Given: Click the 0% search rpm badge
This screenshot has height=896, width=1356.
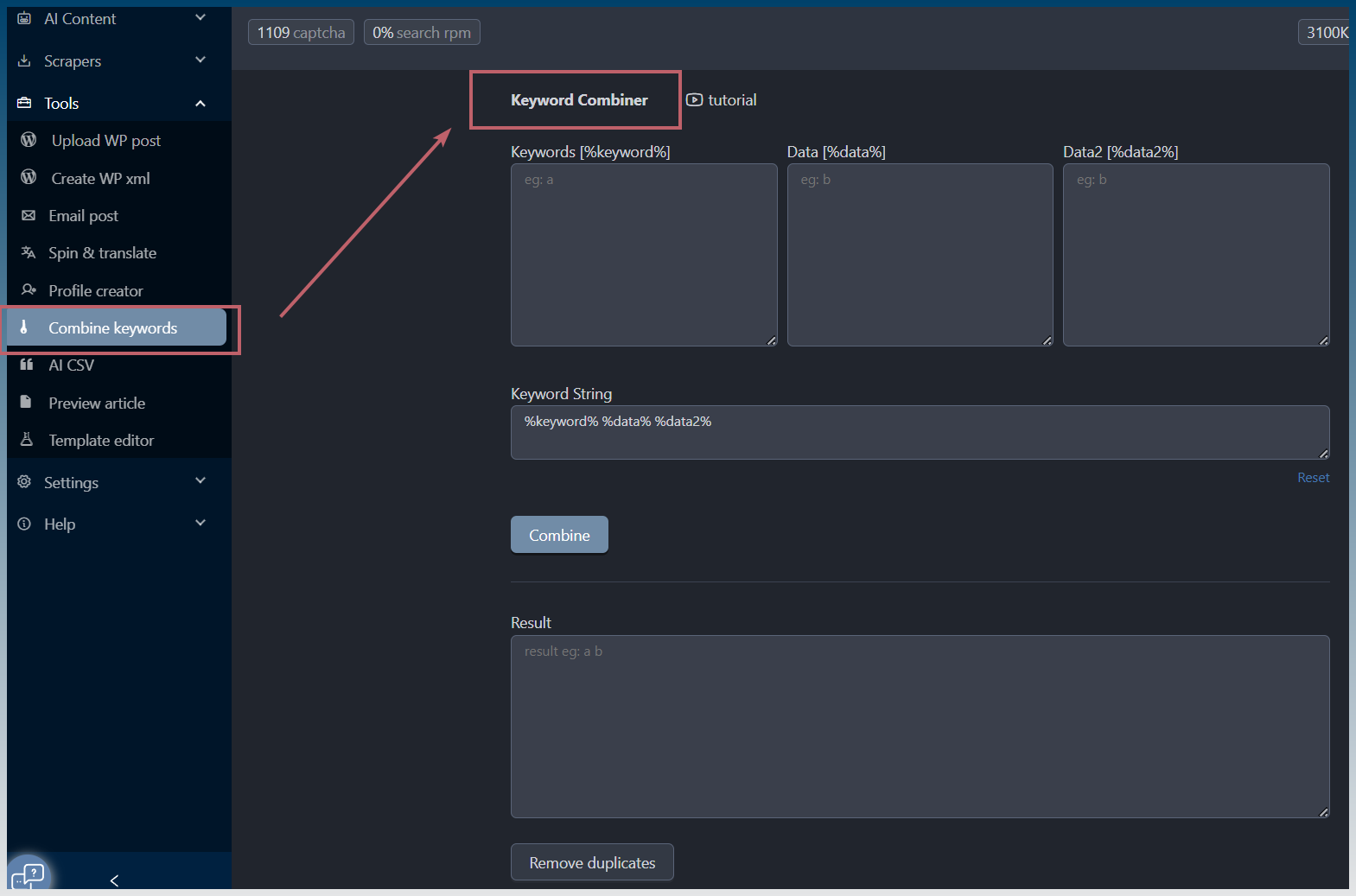Looking at the screenshot, I should coord(422,32).
